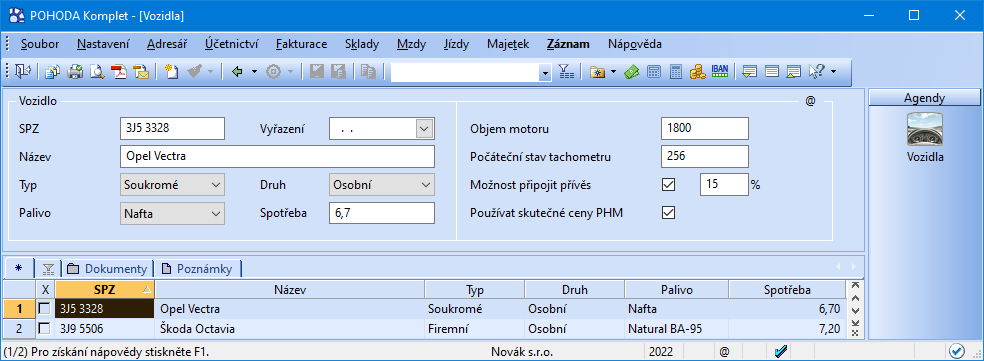This screenshot has width=984, height=361.
Task: Click the copy documents toolbar icon
Action: point(53,72)
